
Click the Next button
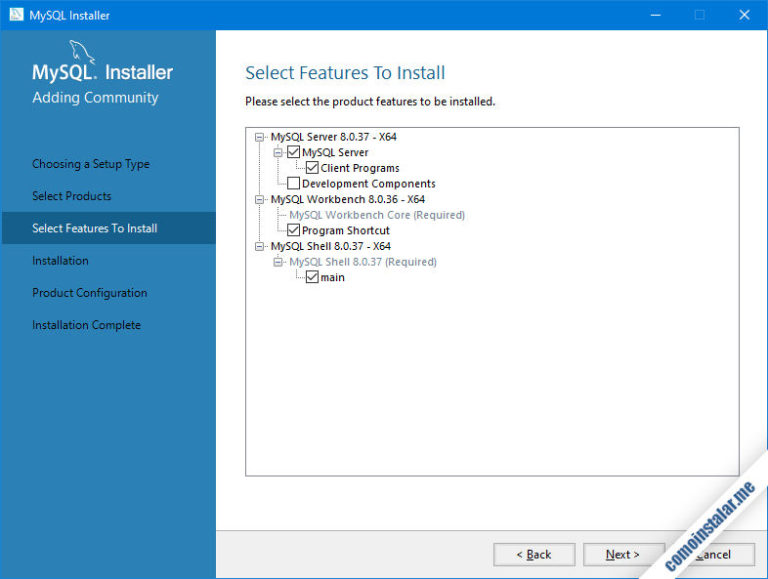[624, 555]
